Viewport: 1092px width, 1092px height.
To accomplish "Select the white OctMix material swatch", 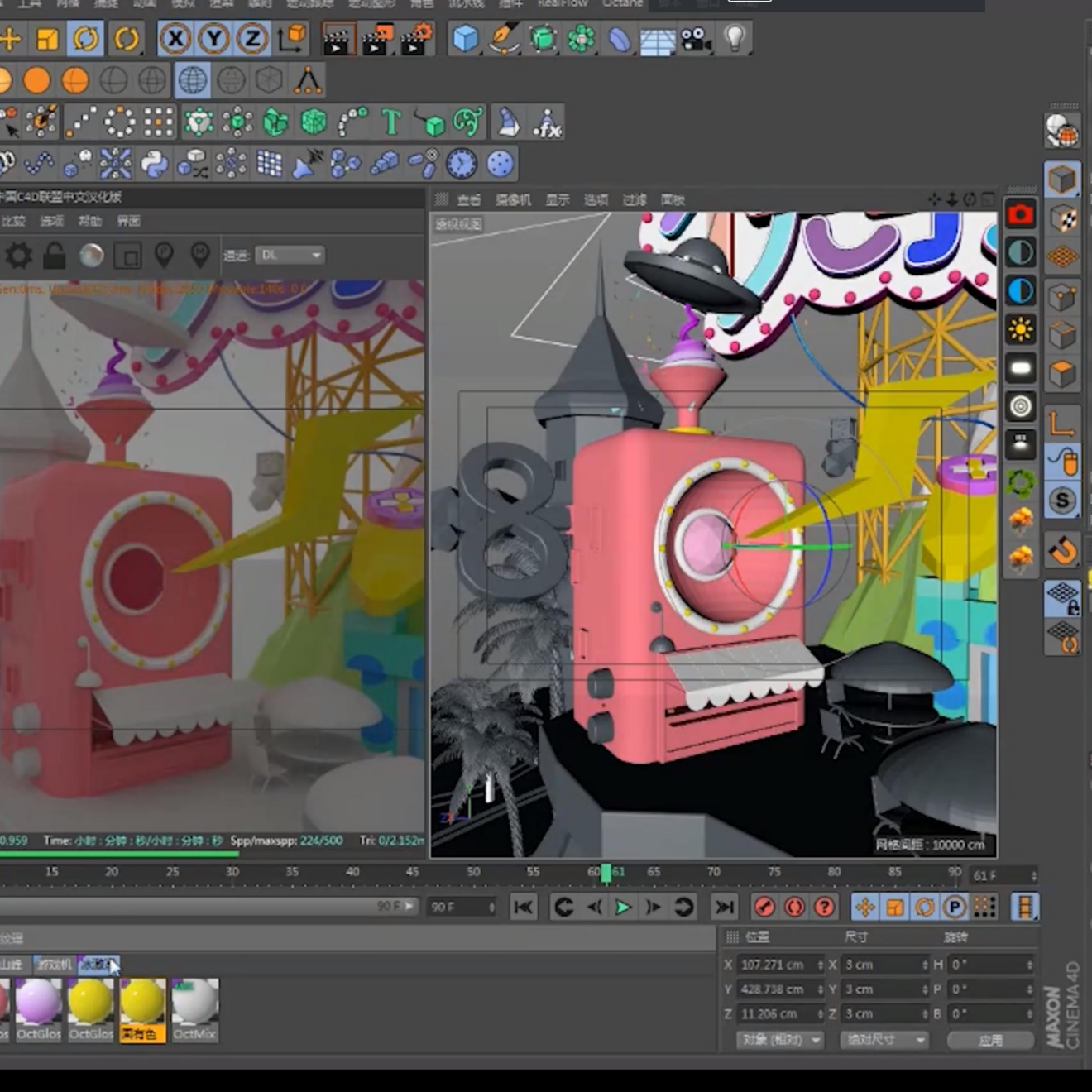I will [x=195, y=1009].
